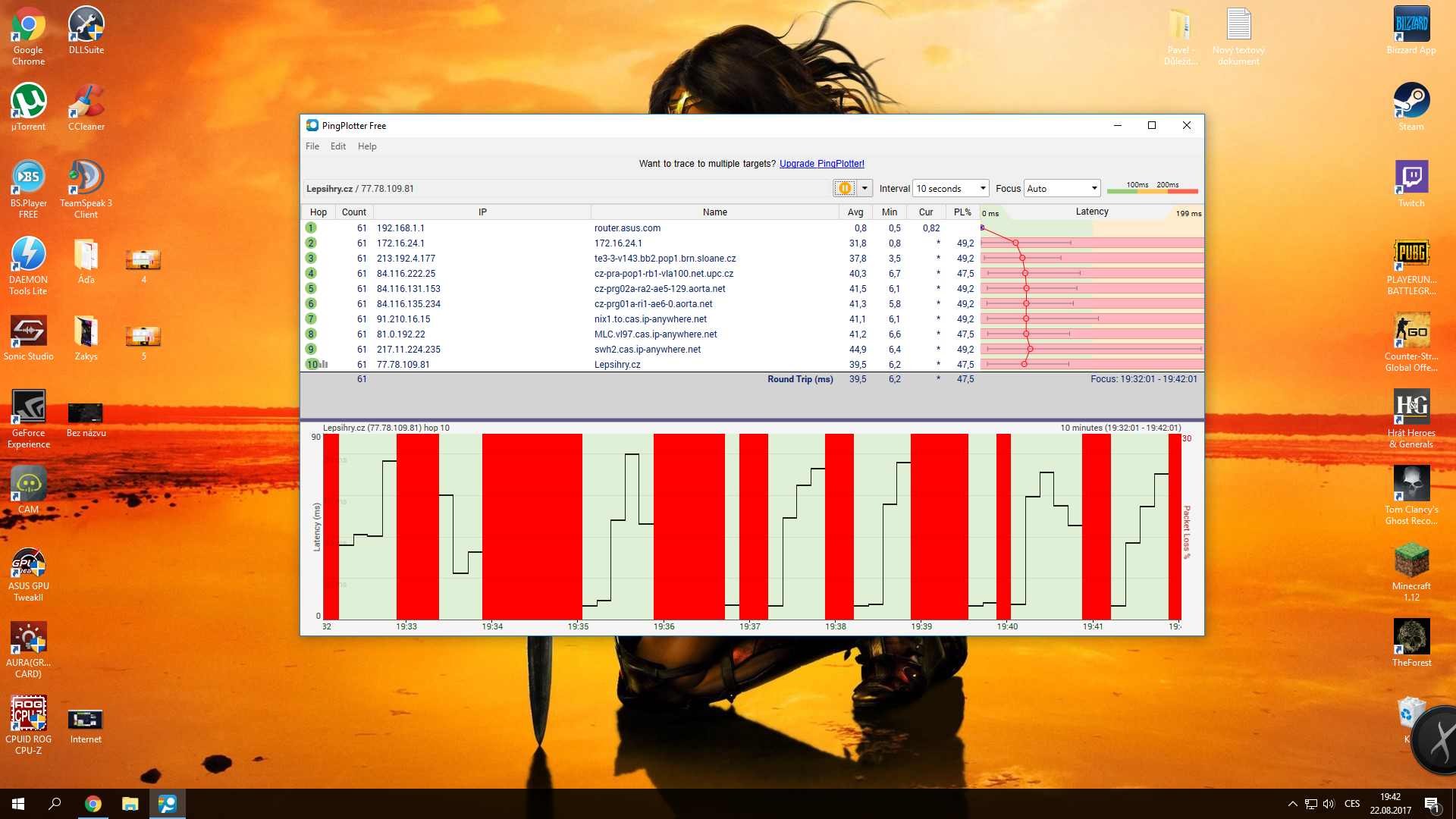Expand the Focus dropdown set to Auto
1456x819 pixels.
(1062, 188)
